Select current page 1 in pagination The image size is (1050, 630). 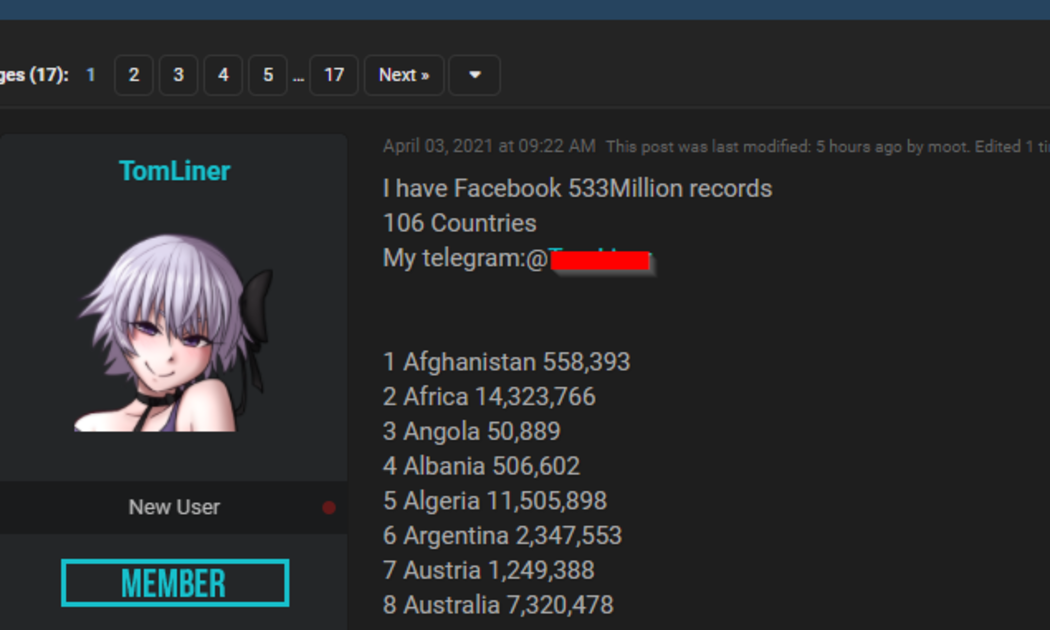pyautogui.click(x=90, y=75)
